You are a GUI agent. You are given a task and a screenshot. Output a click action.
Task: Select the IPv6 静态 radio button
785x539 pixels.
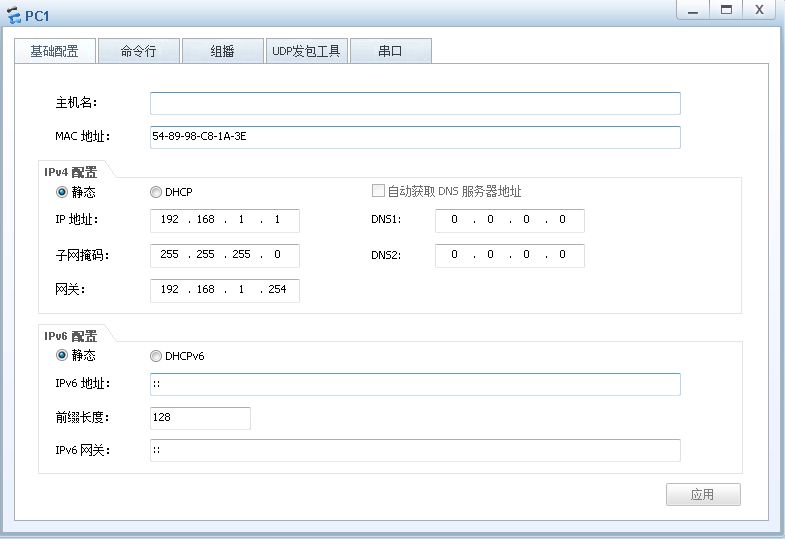click(x=62, y=355)
